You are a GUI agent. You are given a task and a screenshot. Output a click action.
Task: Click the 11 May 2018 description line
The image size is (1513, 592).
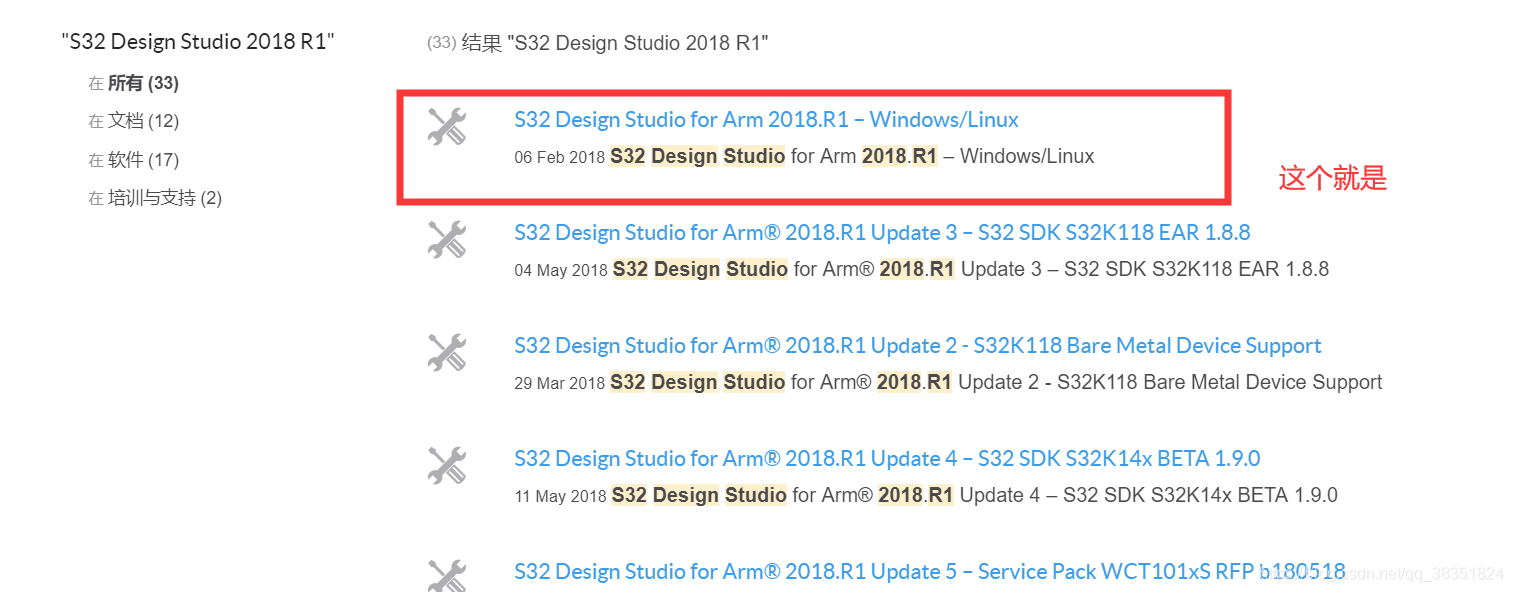926,496
